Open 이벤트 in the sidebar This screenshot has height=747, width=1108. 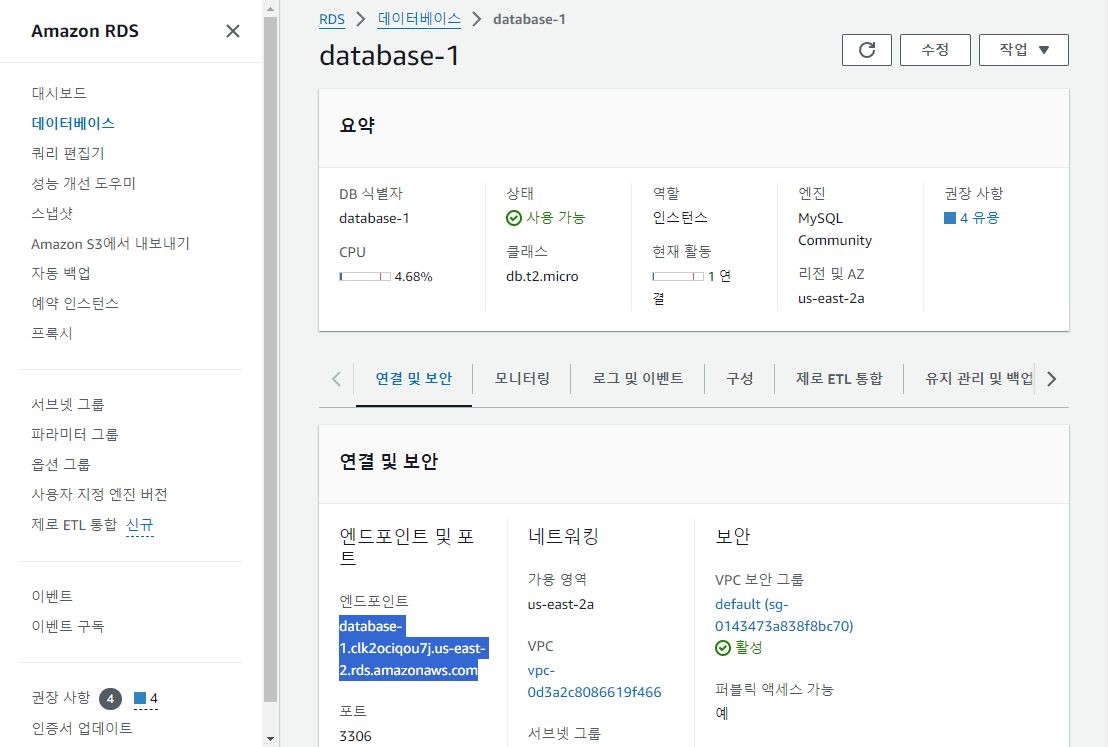(x=52, y=596)
